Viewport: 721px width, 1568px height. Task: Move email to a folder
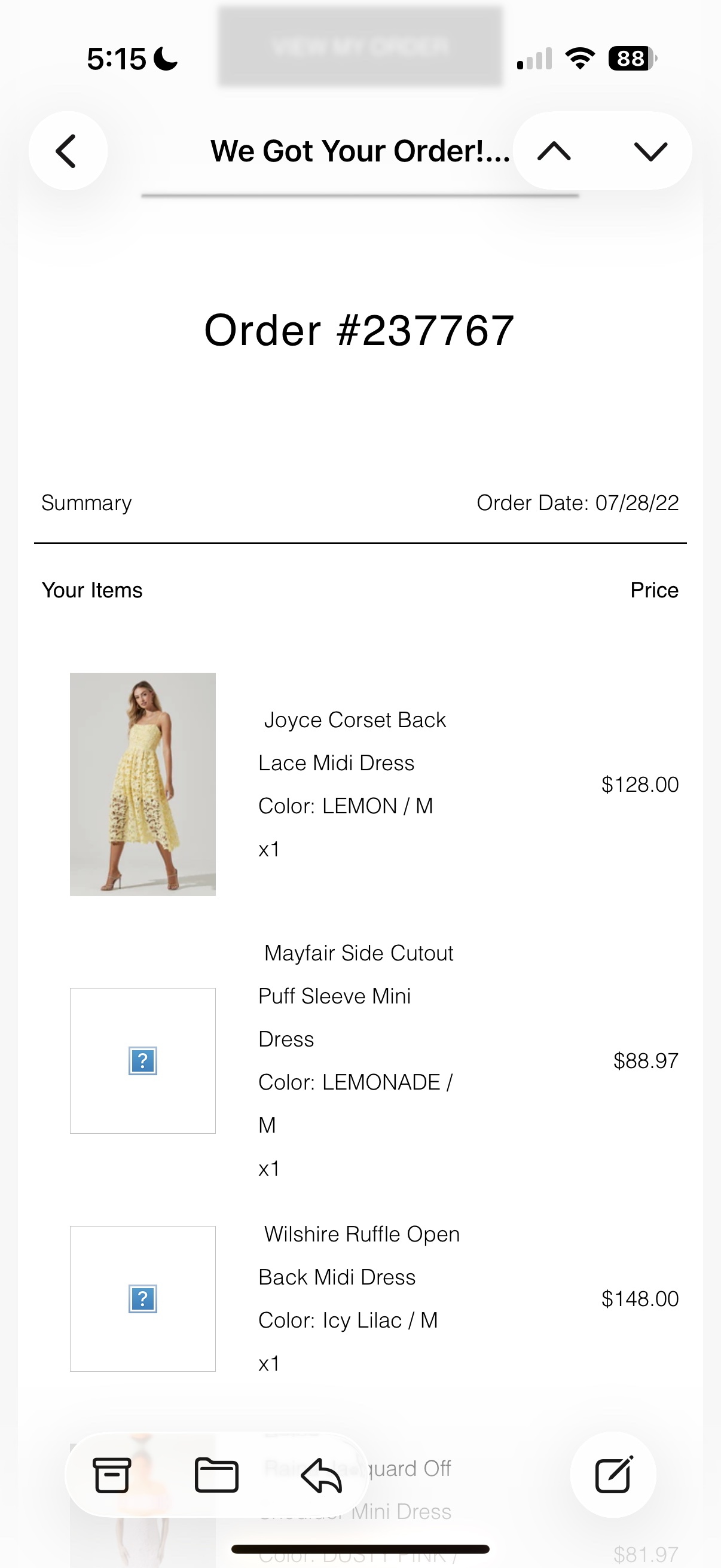pyautogui.click(x=216, y=1475)
